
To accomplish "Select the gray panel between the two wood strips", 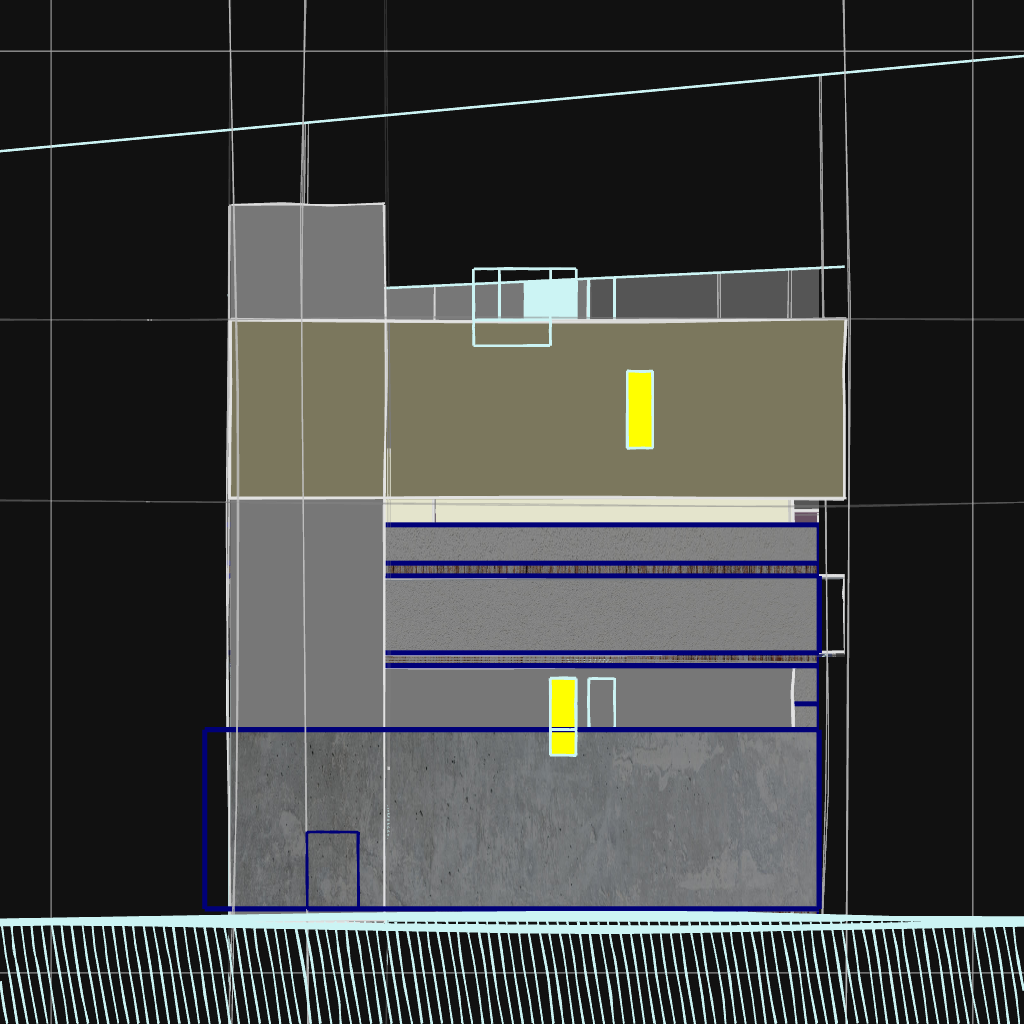I will click(x=600, y=614).
